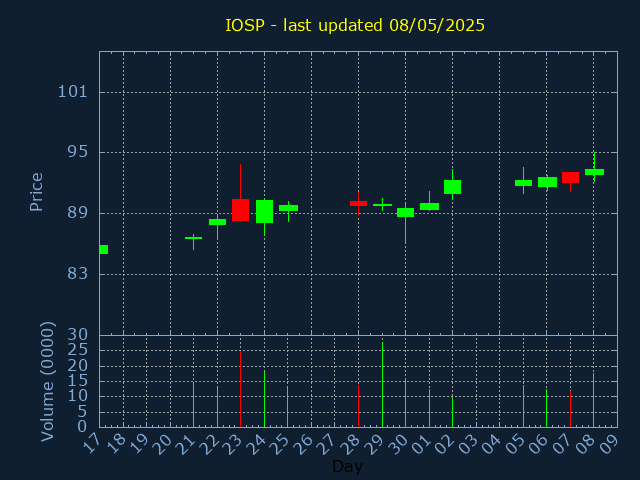
Task: Click the volume tick label "5"
Action: coord(82,411)
